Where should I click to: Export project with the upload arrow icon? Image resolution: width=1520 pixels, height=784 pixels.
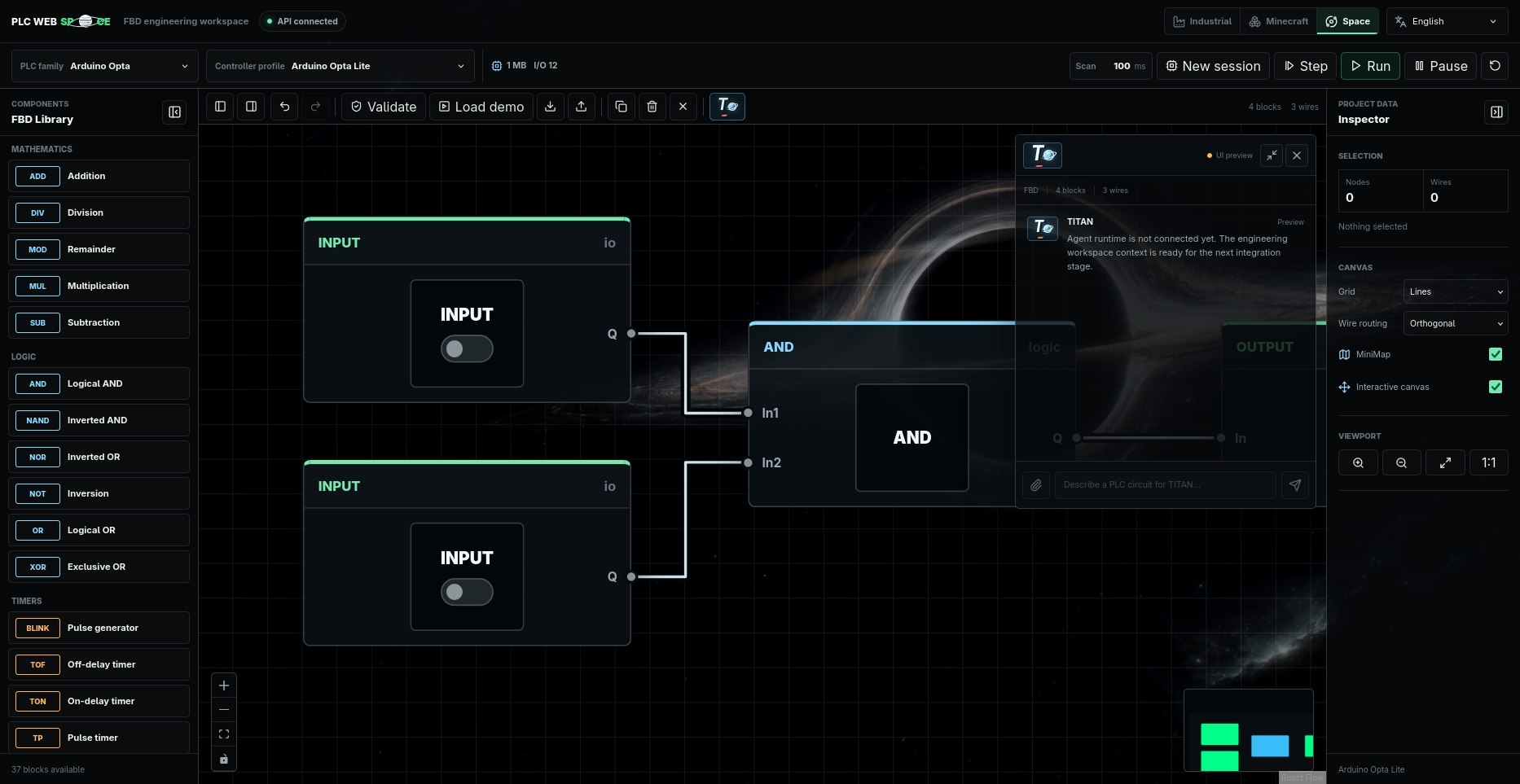(x=582, y=107)
